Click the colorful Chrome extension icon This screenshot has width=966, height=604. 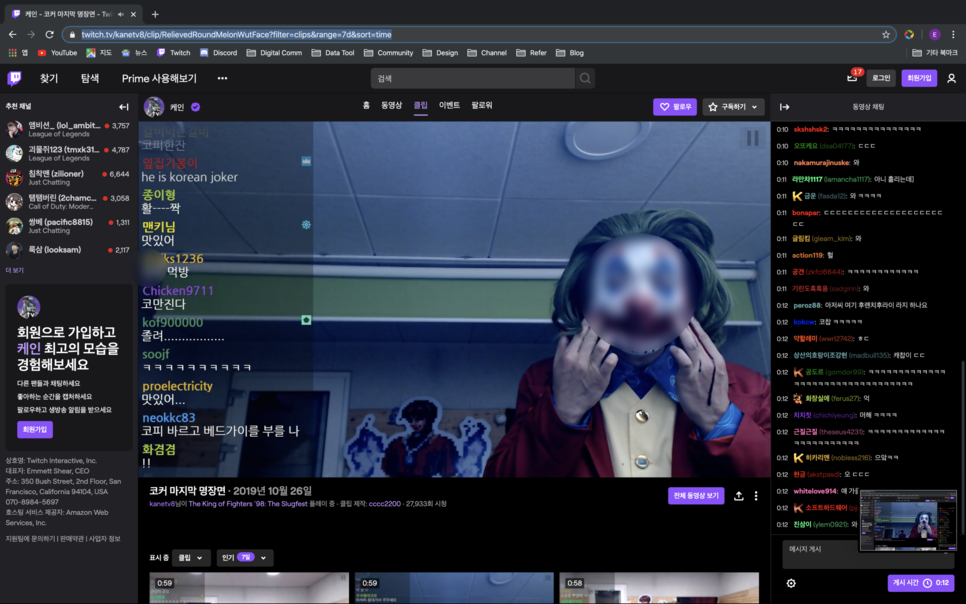[909, 35]
